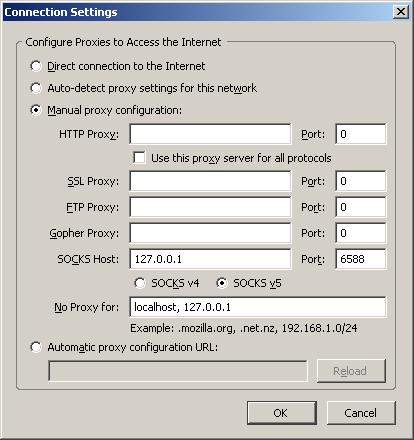Focus the Gopher Proxy address field
This screenshot has height=440, width=414.
(210, 233)
